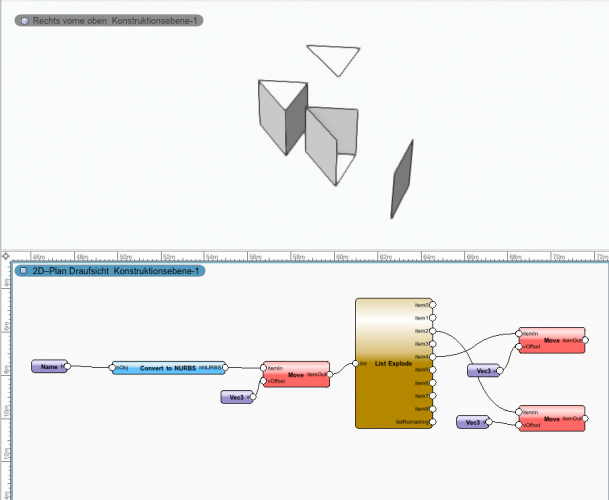This screenshot has height=500, width=609.
Task: Select the floating triangle in 3D view
Action: click(x=332, y=58)
